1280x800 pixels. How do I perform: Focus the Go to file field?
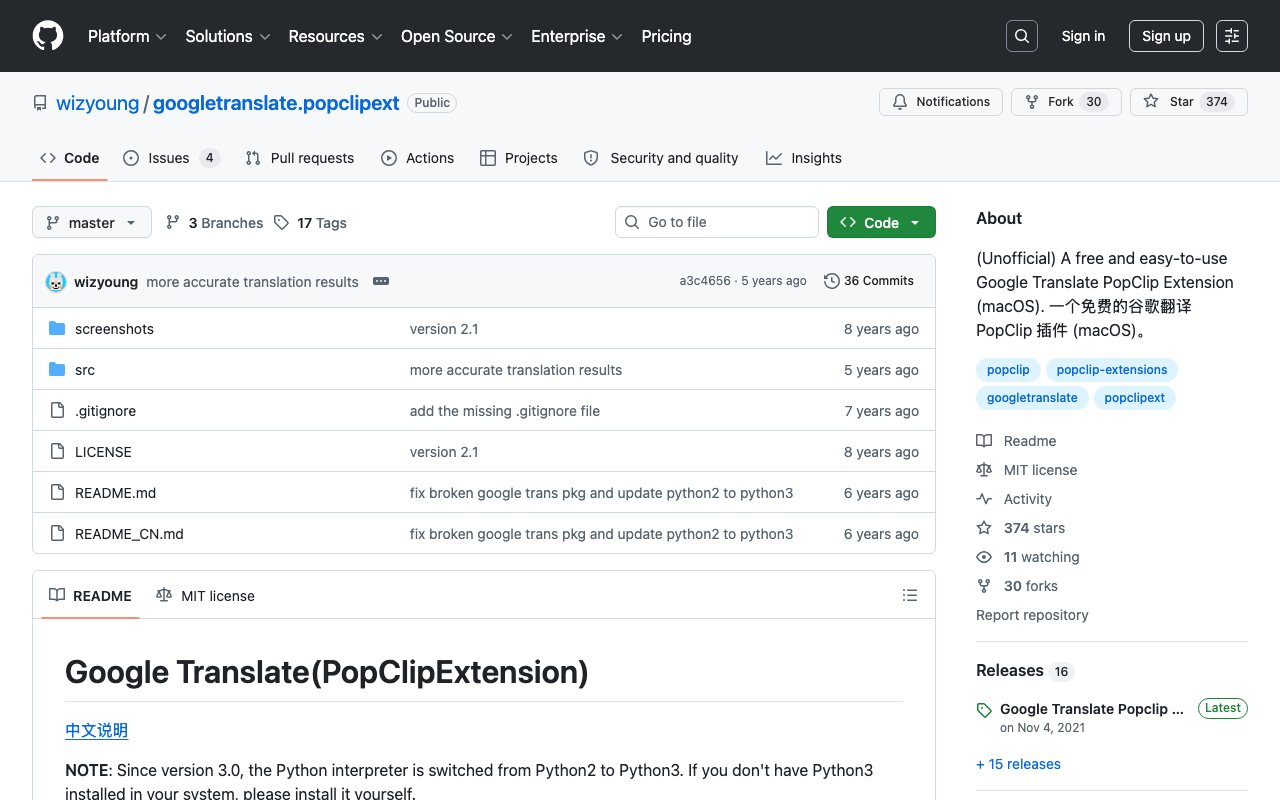717,222
